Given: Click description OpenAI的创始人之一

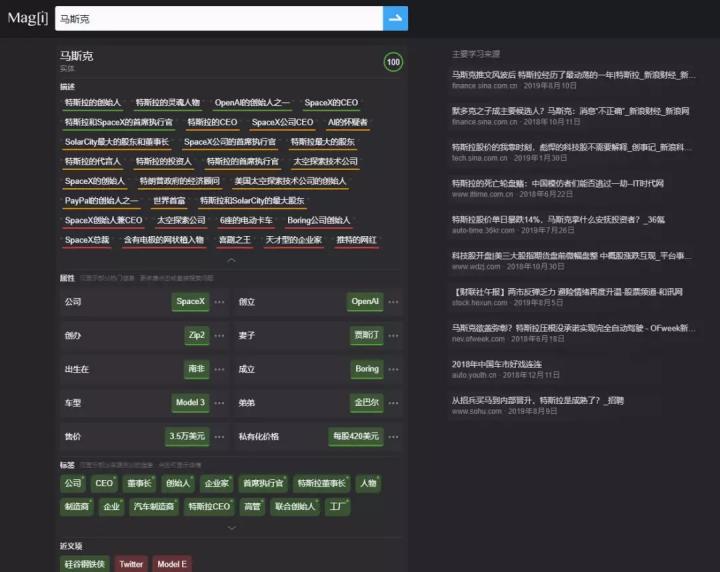Looking at the screenshot, I should 252,102.
